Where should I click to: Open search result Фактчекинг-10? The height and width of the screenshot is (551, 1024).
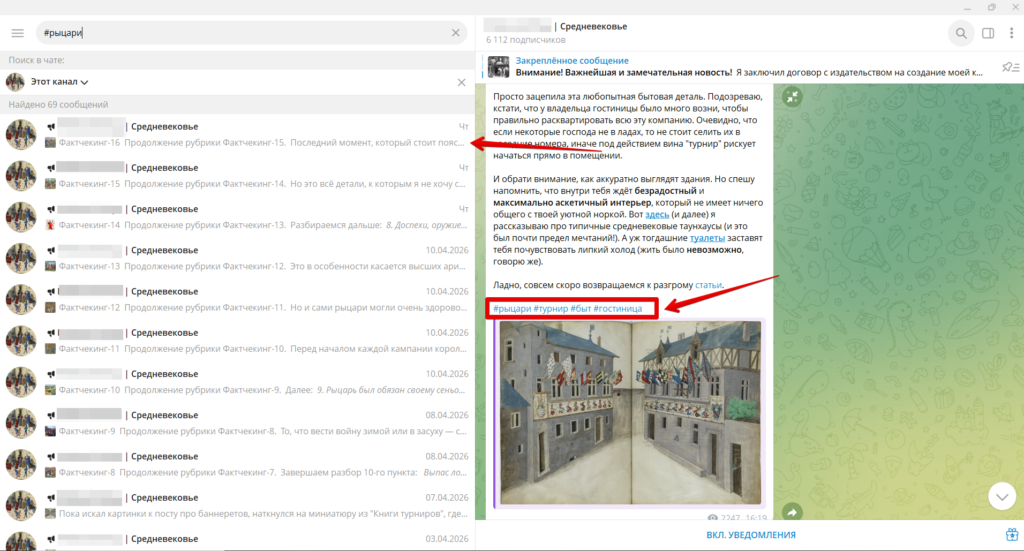coord(237,381)
